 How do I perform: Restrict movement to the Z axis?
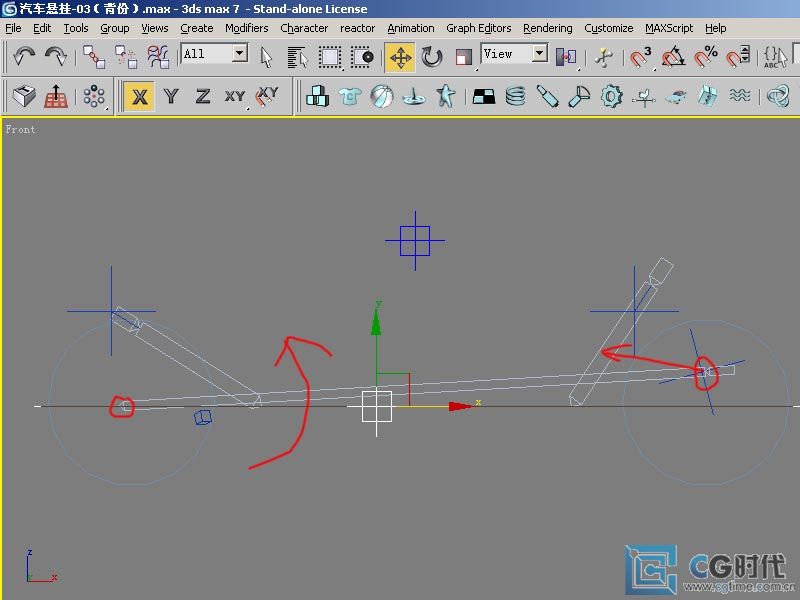203,96
